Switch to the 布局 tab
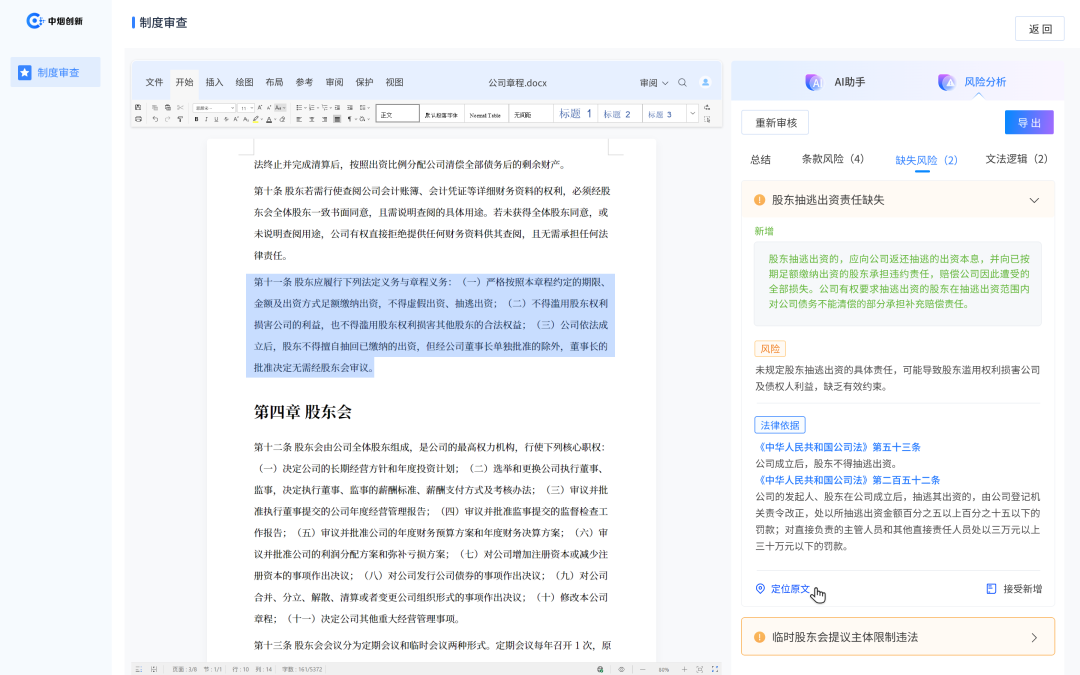1080x675 pixels. (x=274, y=82)
